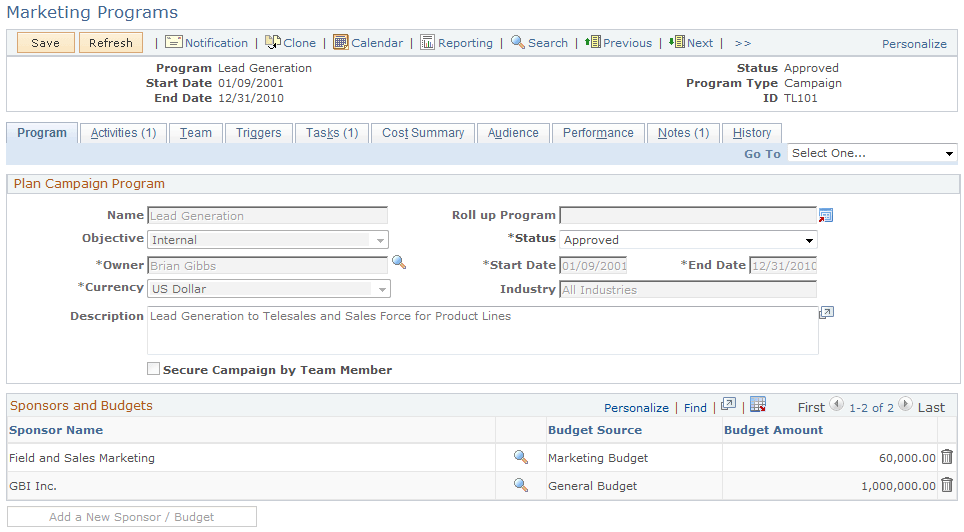Click the Start Date field
Screen dimensions: 964x532
click(x=593, y=266)
